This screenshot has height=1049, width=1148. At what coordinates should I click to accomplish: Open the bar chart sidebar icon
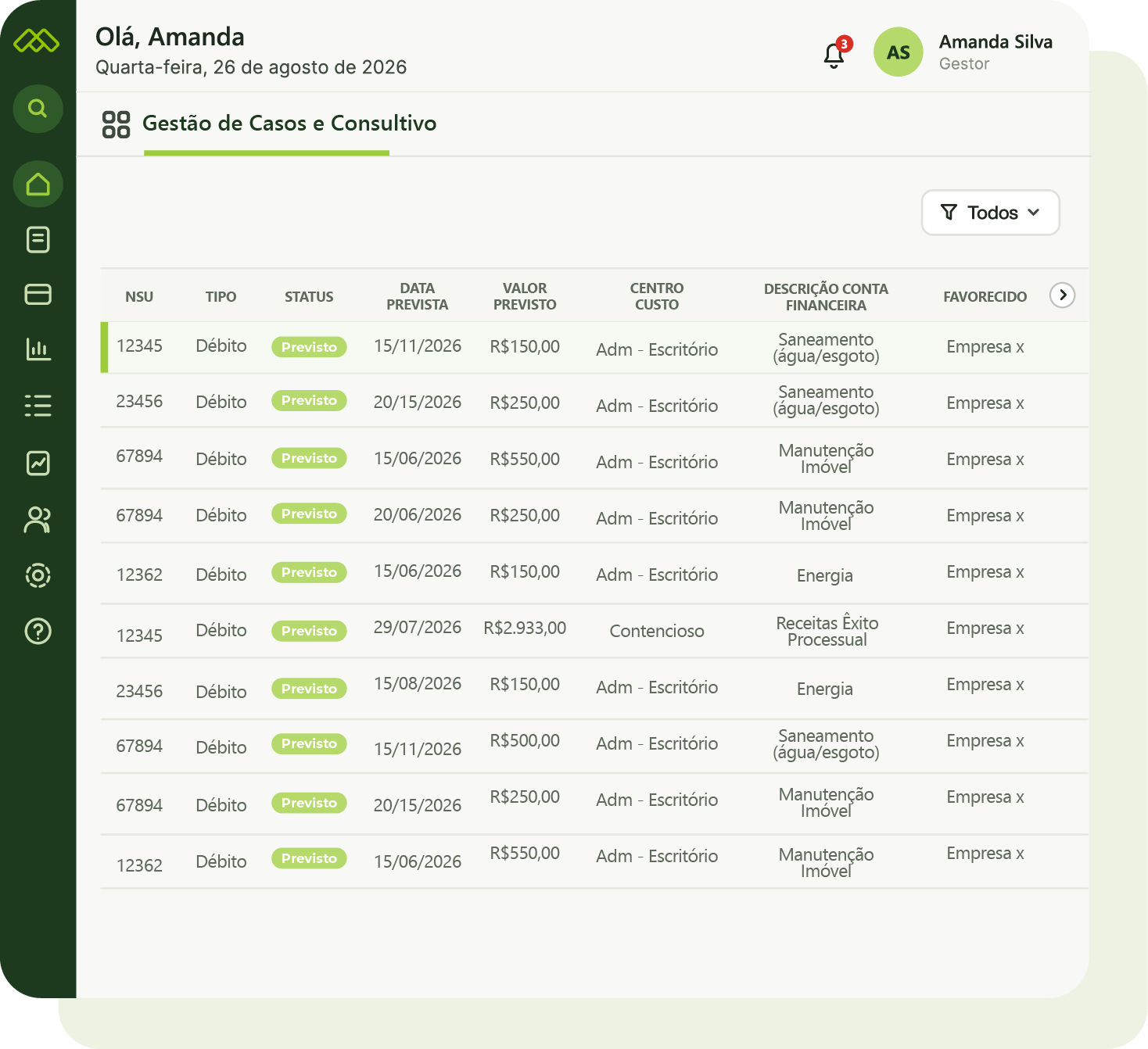[38, 349]
